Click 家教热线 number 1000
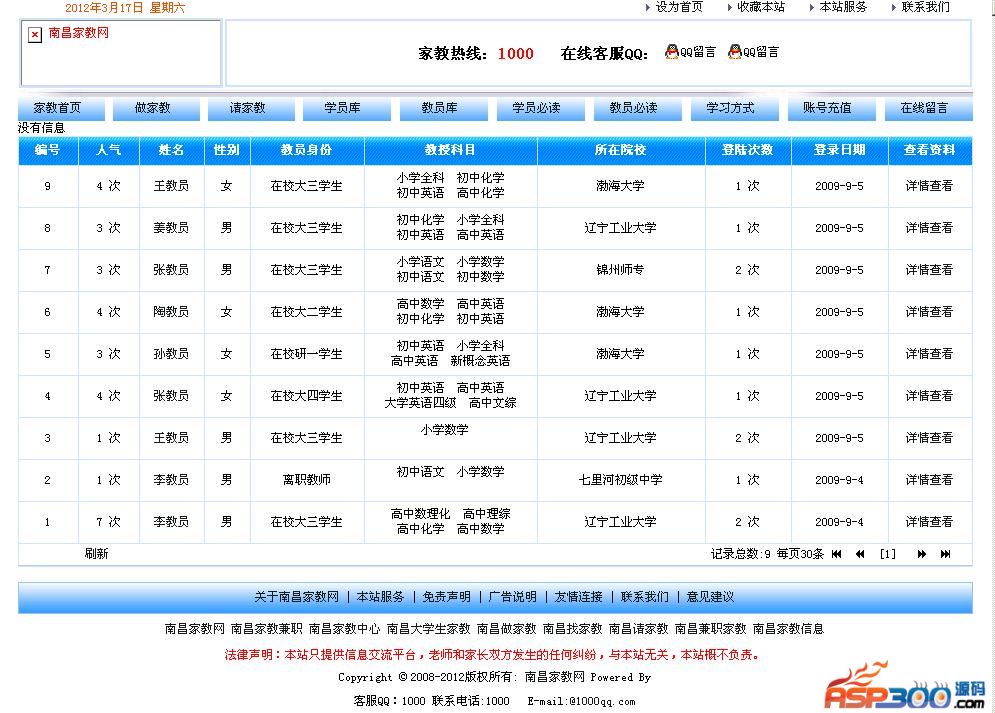Viewport: 995px width, 713px height. (515, 53)
